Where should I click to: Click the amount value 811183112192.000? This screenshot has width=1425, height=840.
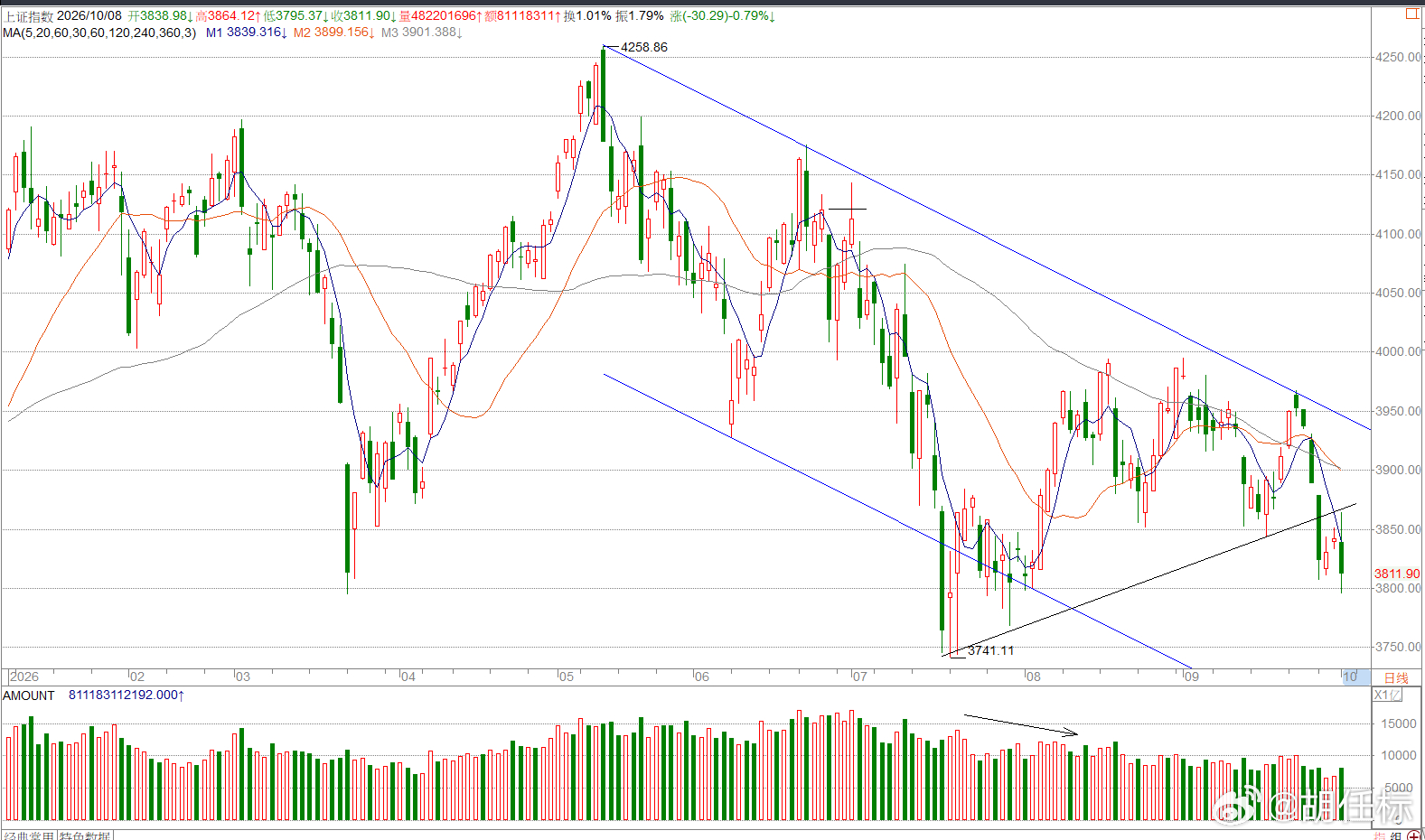click(127, 695)
